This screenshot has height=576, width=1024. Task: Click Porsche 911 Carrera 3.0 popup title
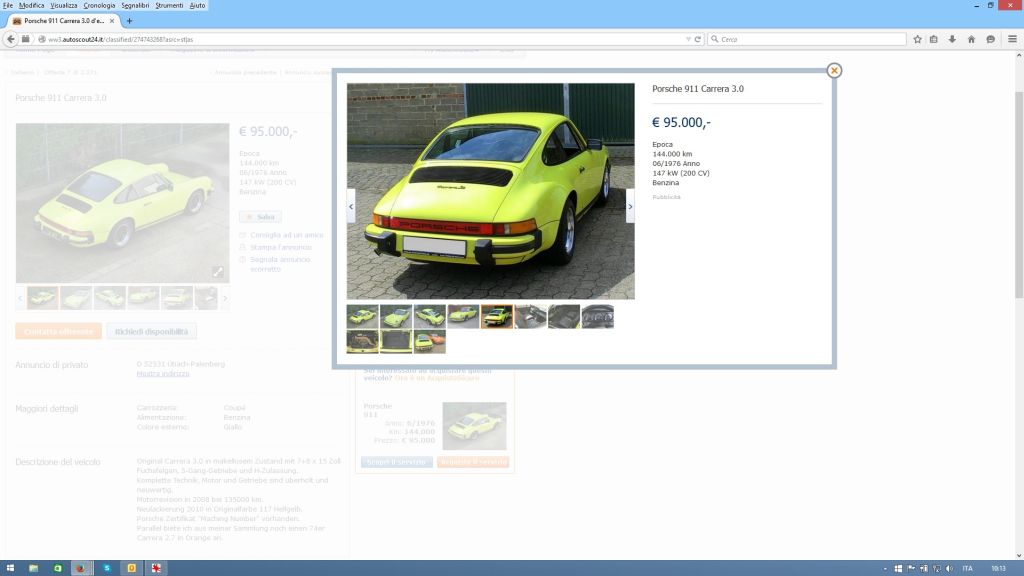pos(697,89)
